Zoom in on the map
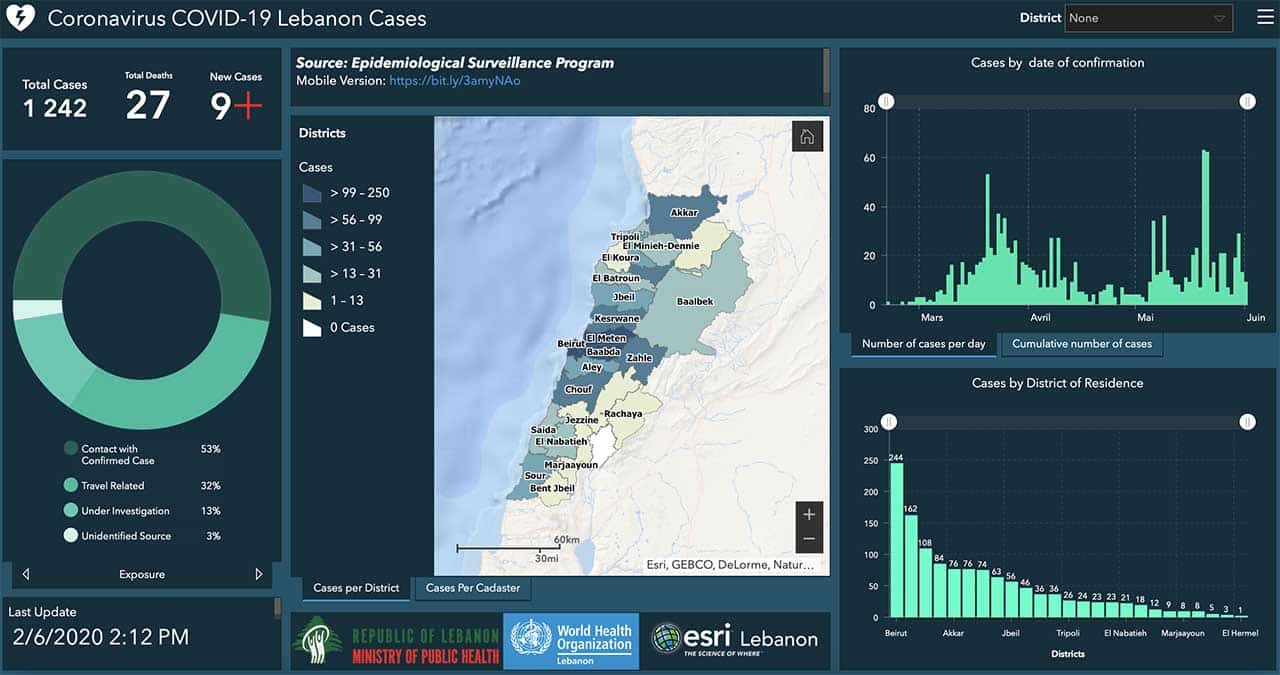Viewport: 1280px width, 675px height. 809,515
